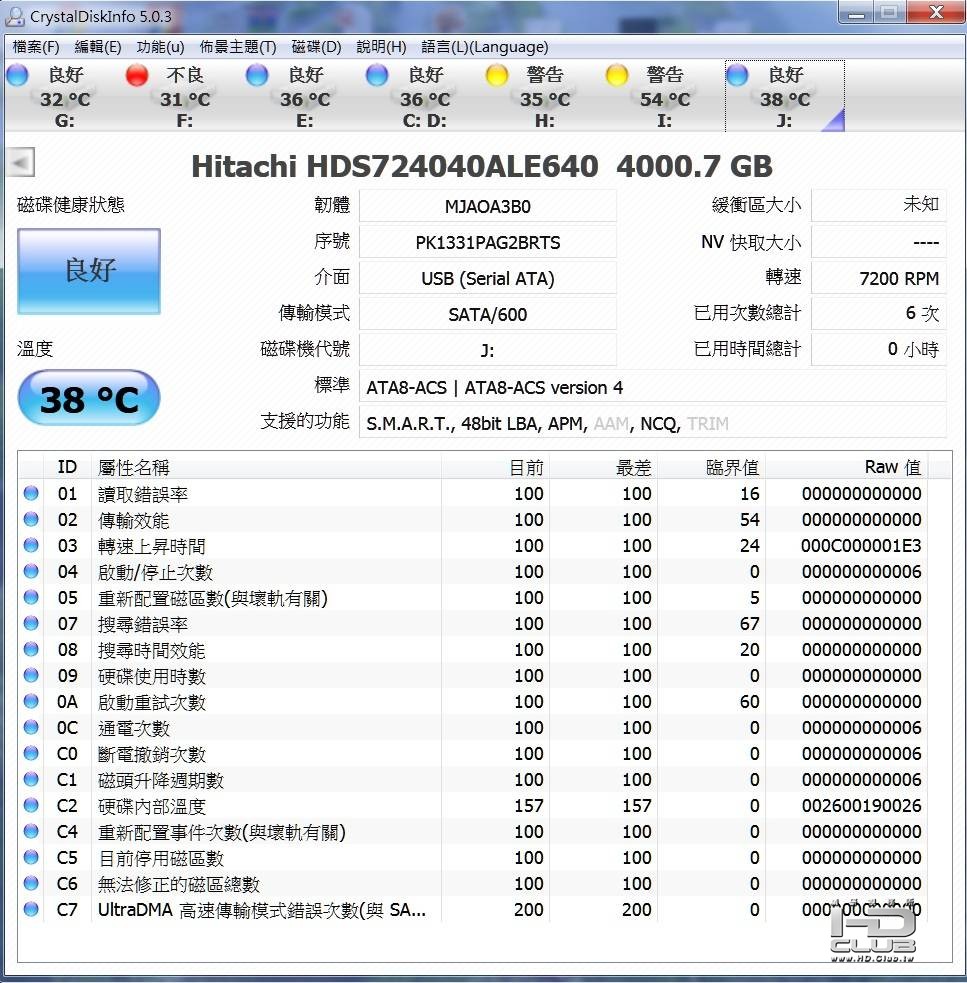Viewport: 967px width, 983px height.
Task: Click current value 157 for 硬碟內部溫度
Action: point(529,805)
